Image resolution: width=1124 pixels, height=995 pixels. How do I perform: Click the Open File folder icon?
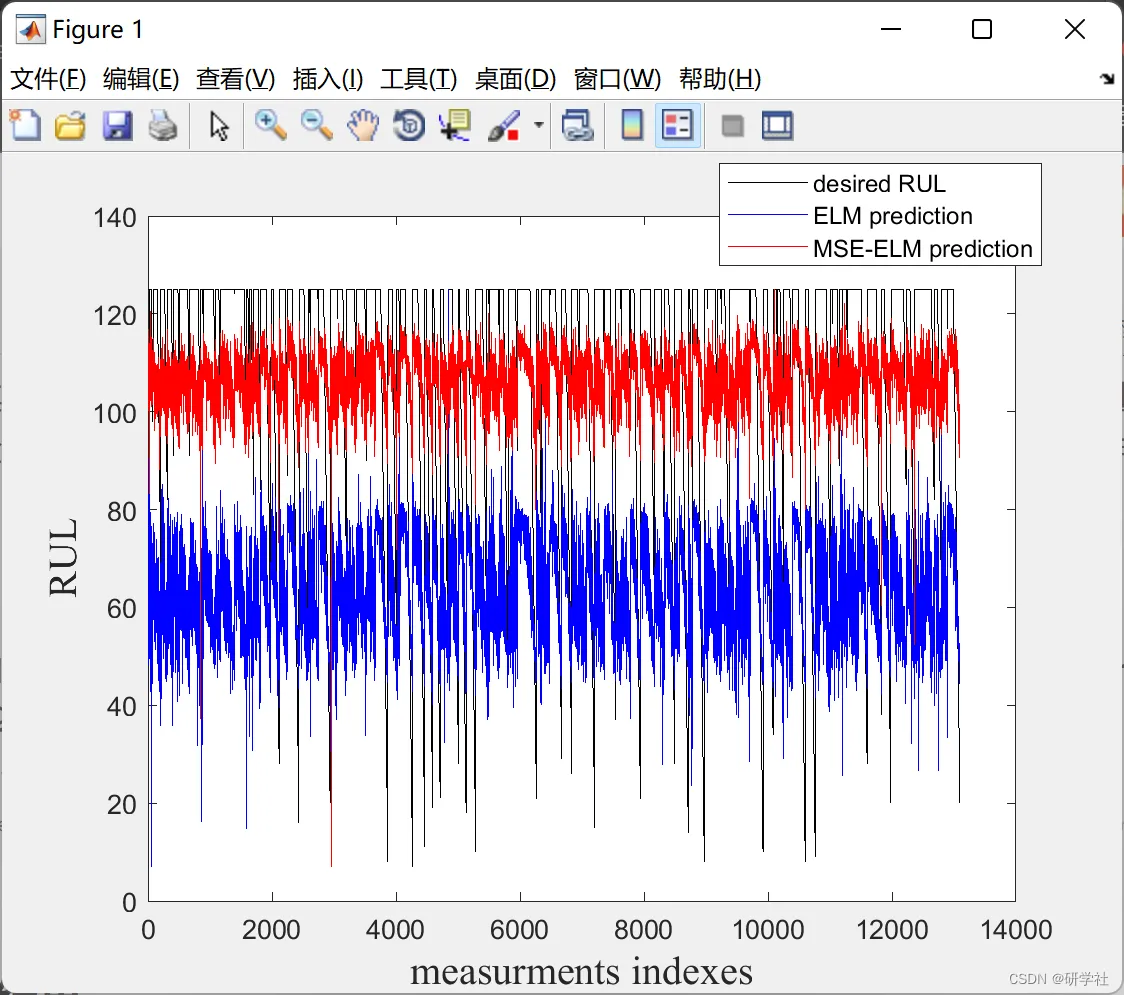coord(70,126)
